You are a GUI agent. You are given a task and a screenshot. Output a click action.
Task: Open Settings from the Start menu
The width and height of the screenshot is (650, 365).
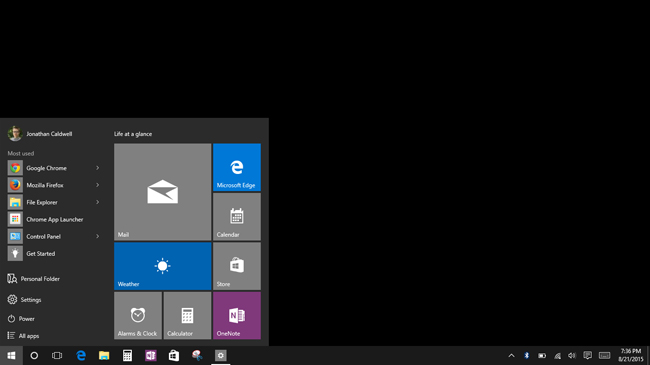(x=24, y=299)
